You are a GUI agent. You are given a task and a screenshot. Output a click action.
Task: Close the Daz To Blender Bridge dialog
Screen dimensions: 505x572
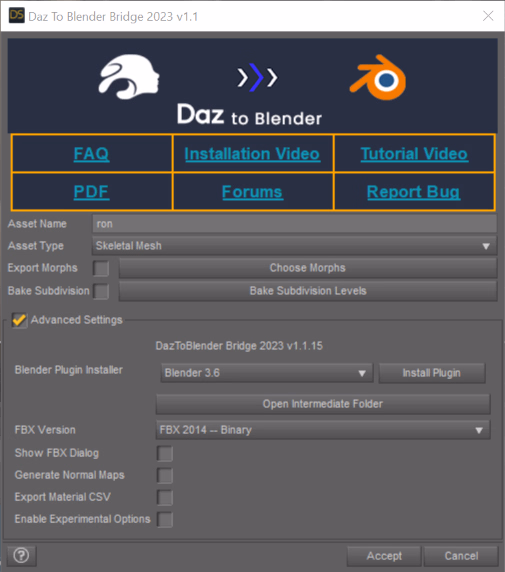pos(488,16)
